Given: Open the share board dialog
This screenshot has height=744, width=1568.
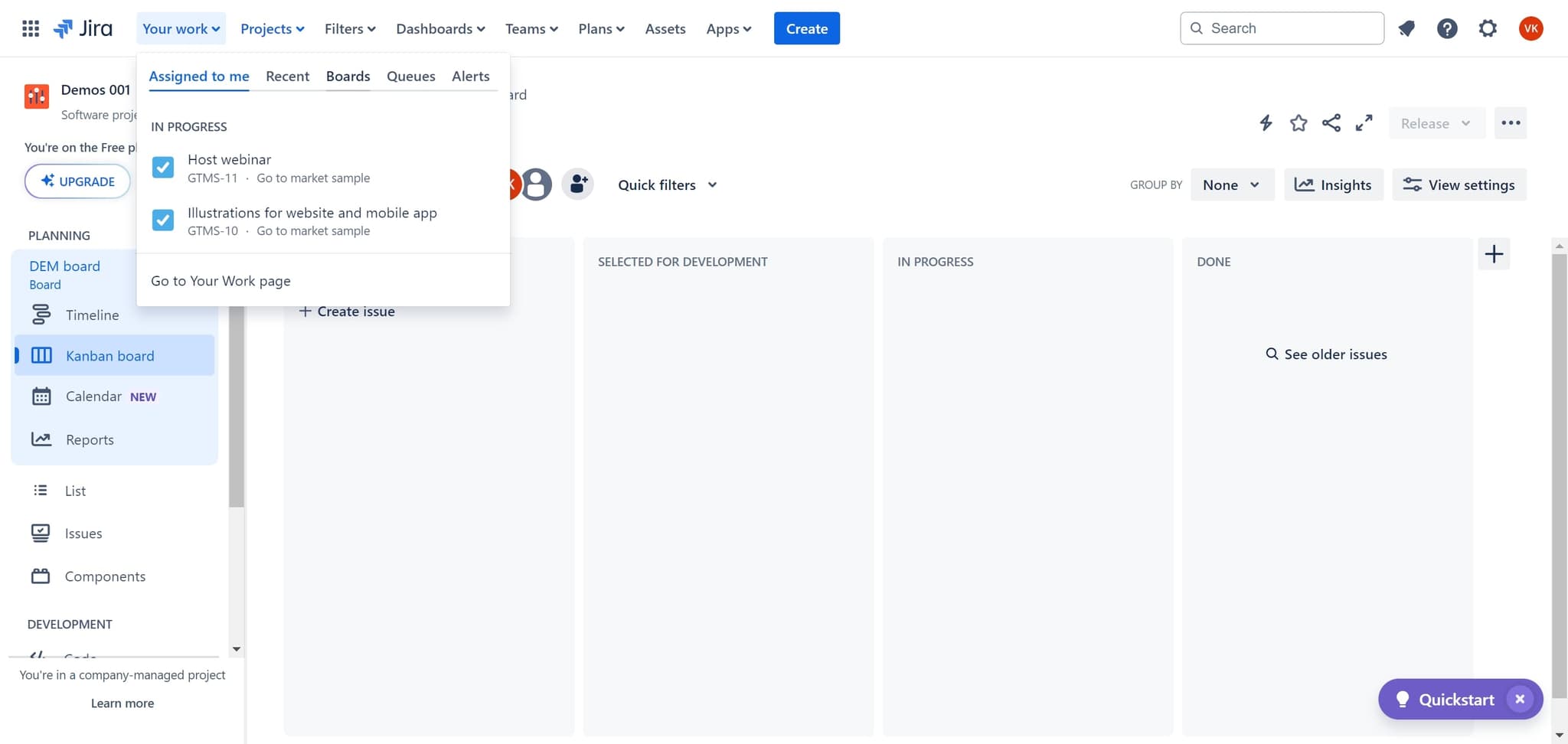Looking at the screenshot, I should pos(1331,122).
